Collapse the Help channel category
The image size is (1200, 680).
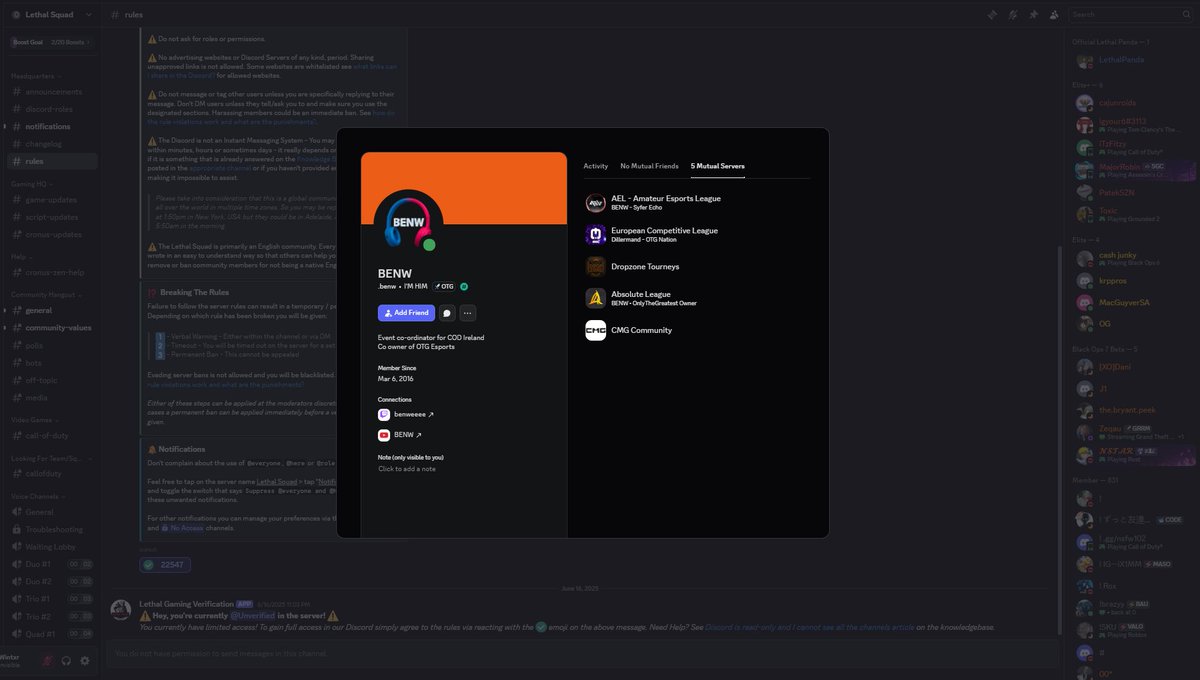pos(21,256)
